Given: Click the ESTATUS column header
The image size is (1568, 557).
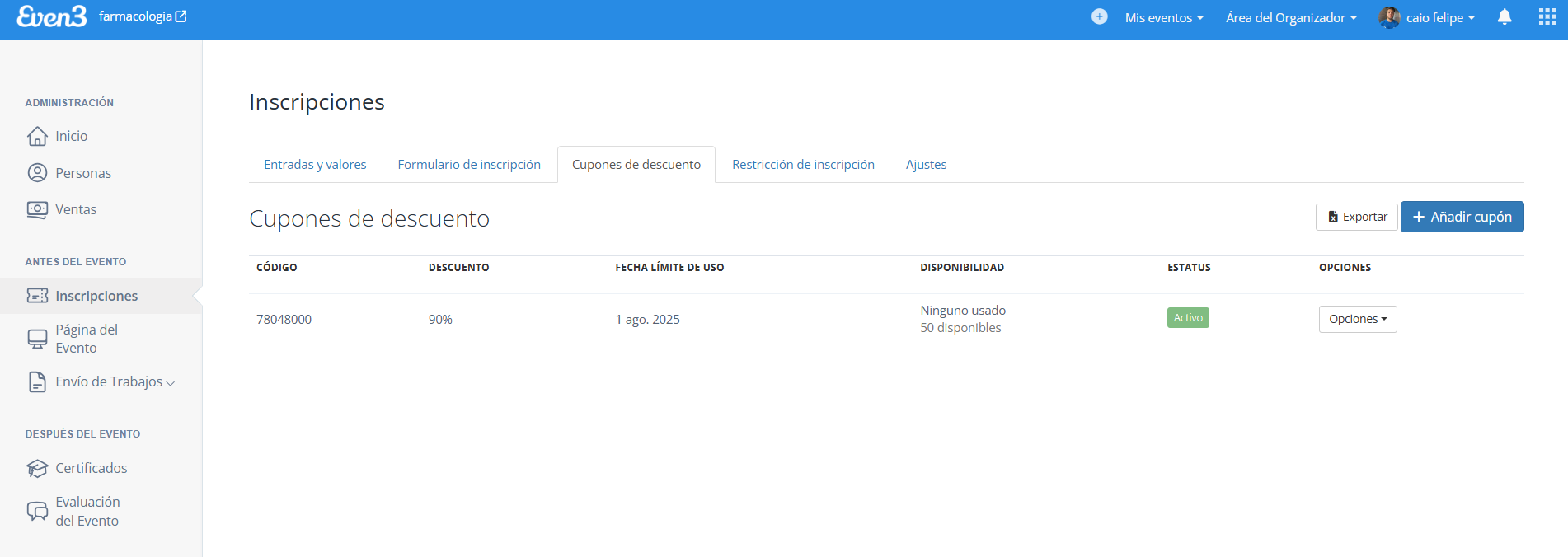Looking at the screenshot, I should [x=1189, y=267].
